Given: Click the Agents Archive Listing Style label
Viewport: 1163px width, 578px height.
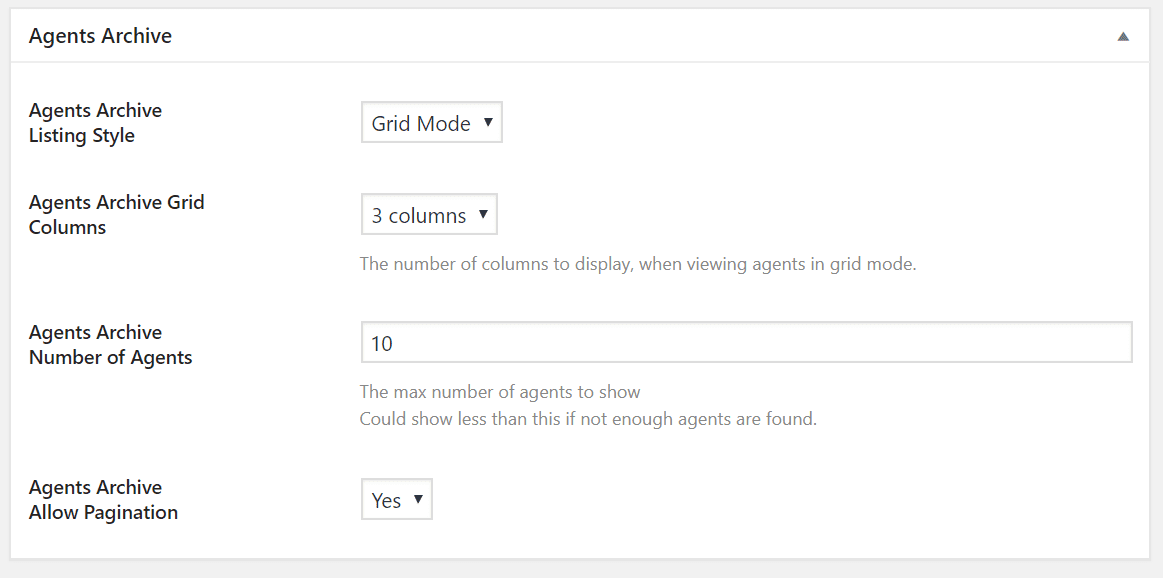Looking at the screenshot, I should pyautogui.click(x=95, y=123).
